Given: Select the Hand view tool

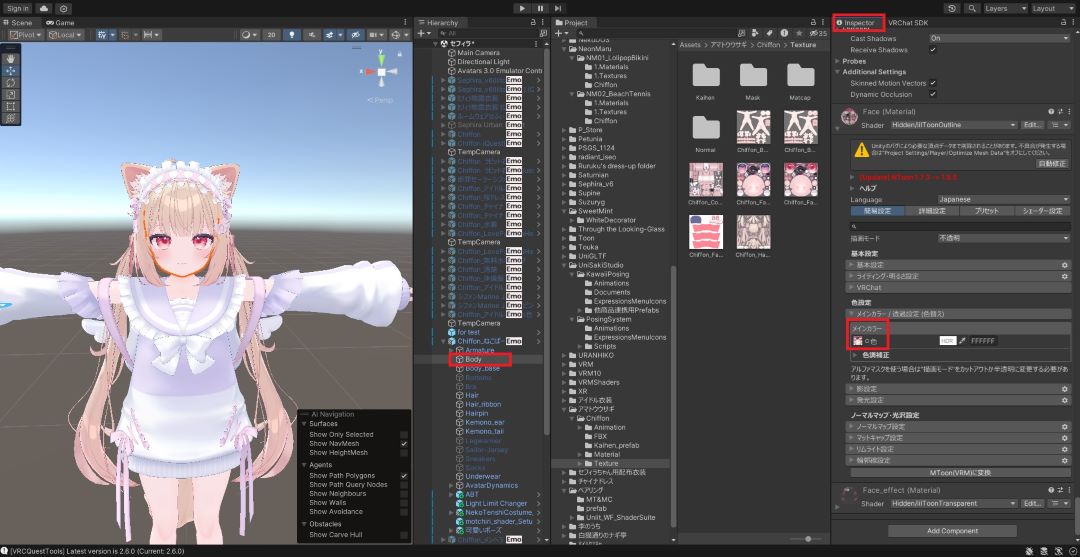Looking at the screenshot, I should [11, 59].
